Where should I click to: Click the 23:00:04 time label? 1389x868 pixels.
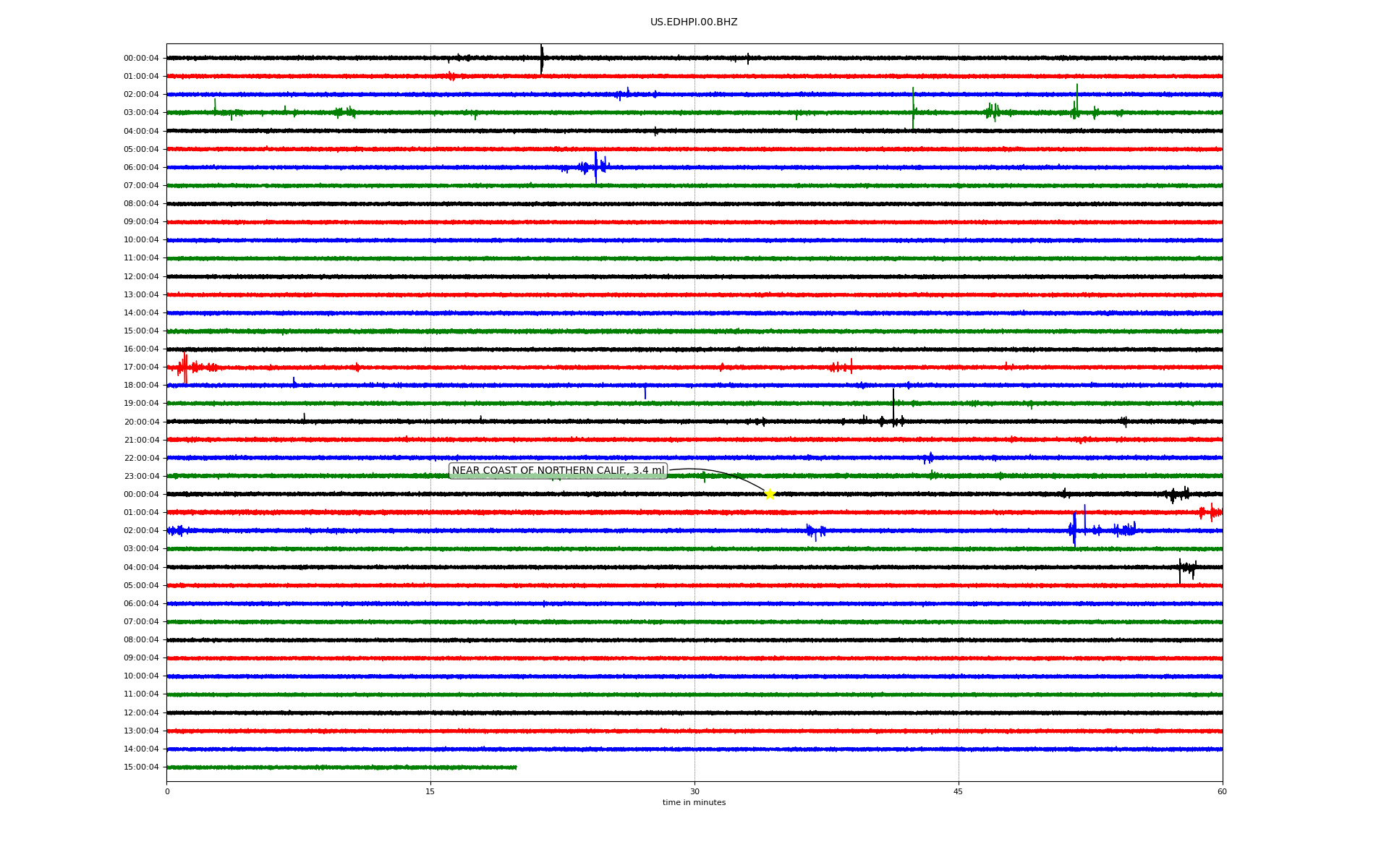[x=141, y=476]
